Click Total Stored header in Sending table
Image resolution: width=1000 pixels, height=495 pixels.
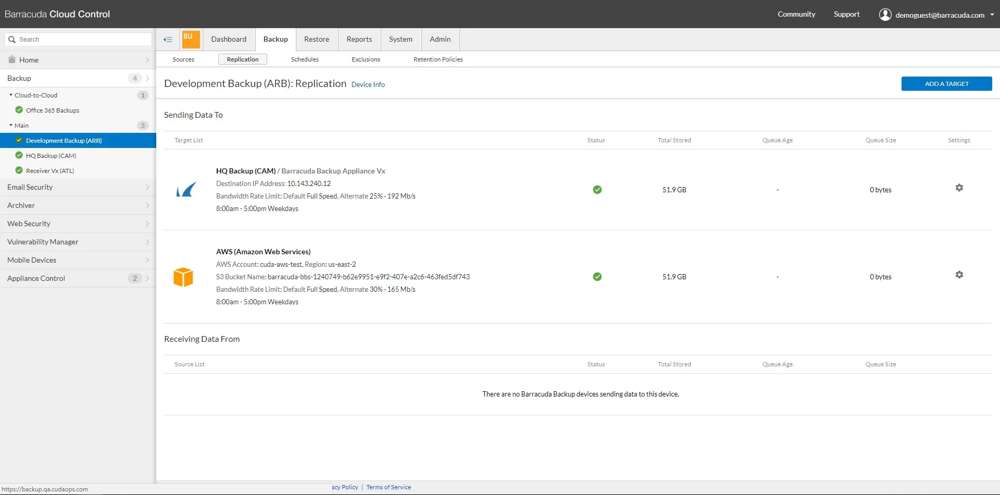[x=674, y=140]
